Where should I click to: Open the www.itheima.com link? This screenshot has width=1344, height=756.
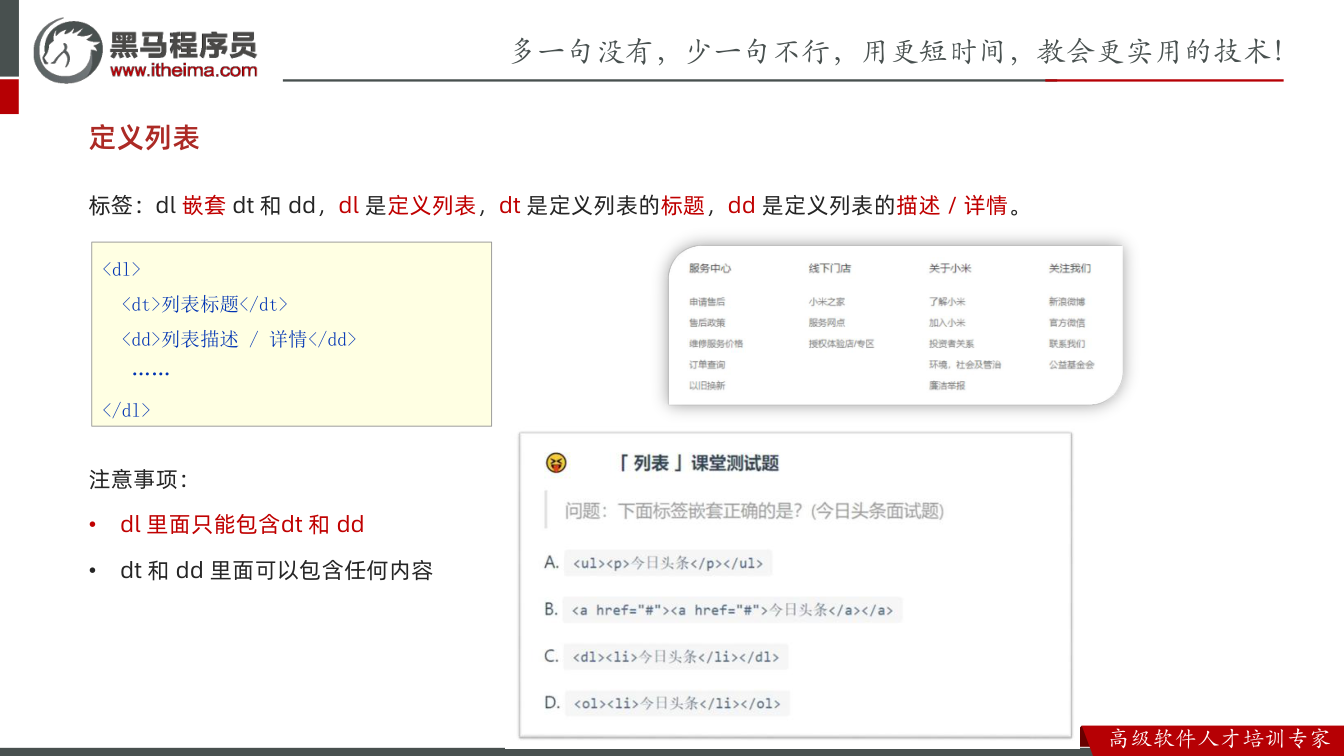coord(183,70)
